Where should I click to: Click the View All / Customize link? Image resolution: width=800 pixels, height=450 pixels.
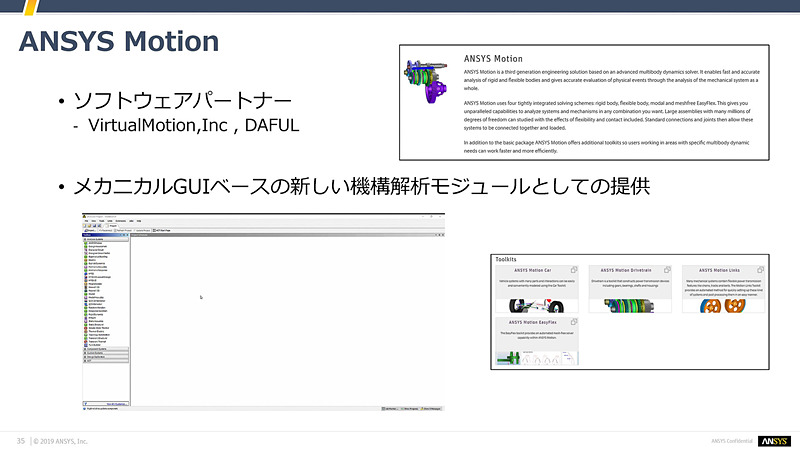pos(117,404)
